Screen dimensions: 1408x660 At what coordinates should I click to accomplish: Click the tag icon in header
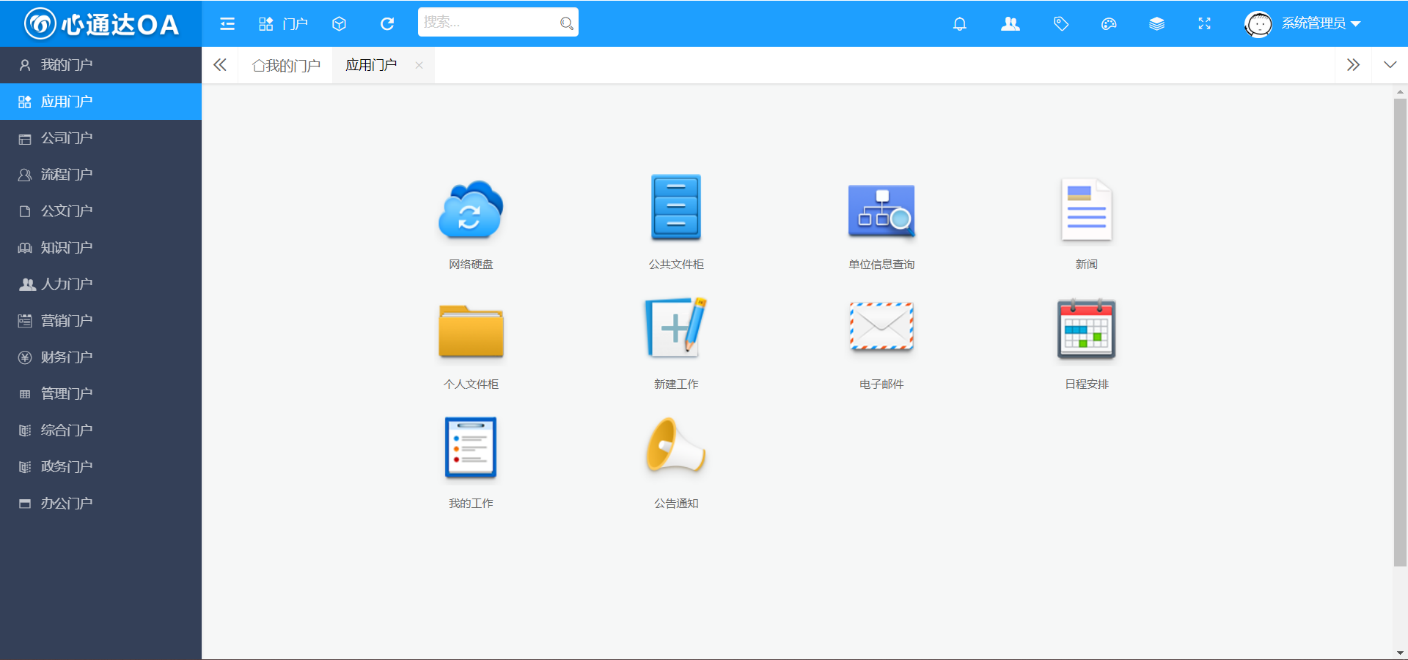click(x=1061, y=24)
